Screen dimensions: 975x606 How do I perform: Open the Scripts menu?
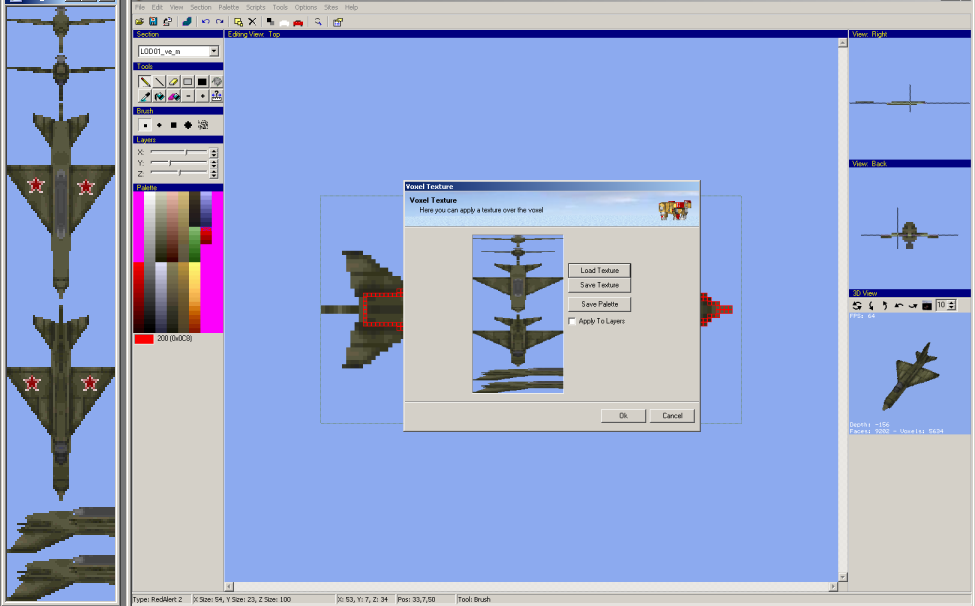[254, 7]
